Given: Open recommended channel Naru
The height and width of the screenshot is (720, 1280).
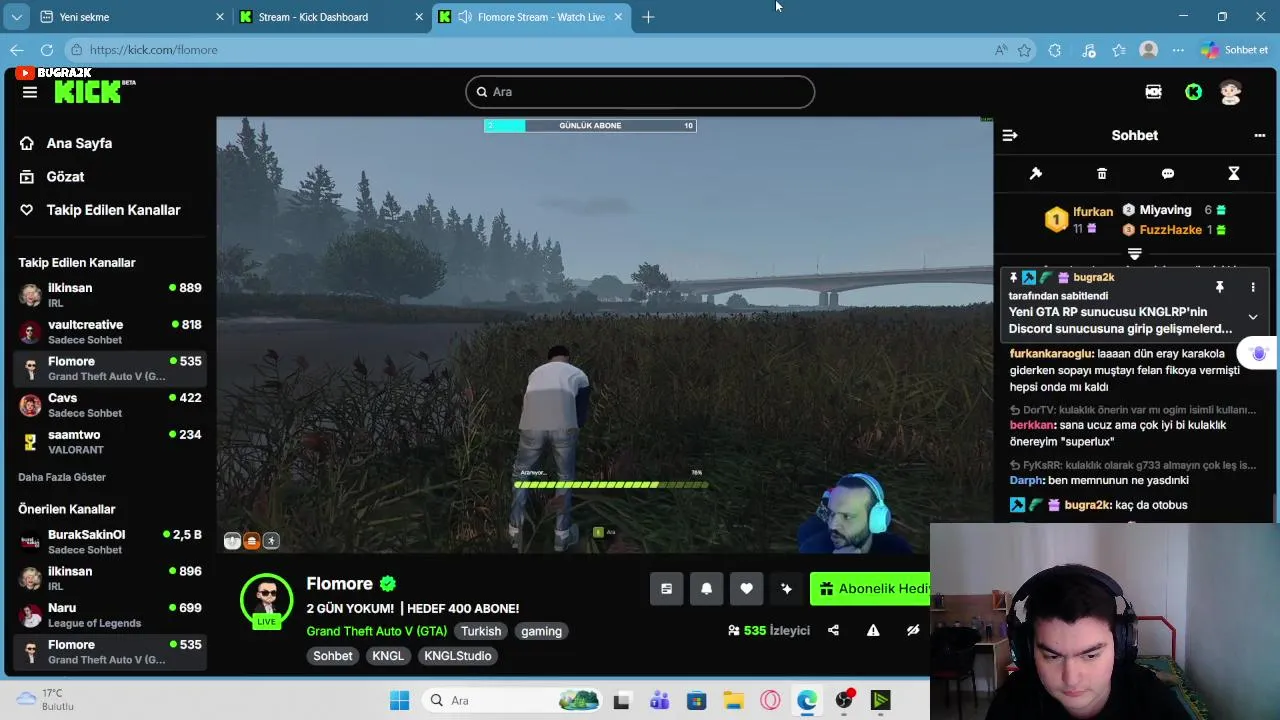Looking at the screenshot, I should coord(110,615).
